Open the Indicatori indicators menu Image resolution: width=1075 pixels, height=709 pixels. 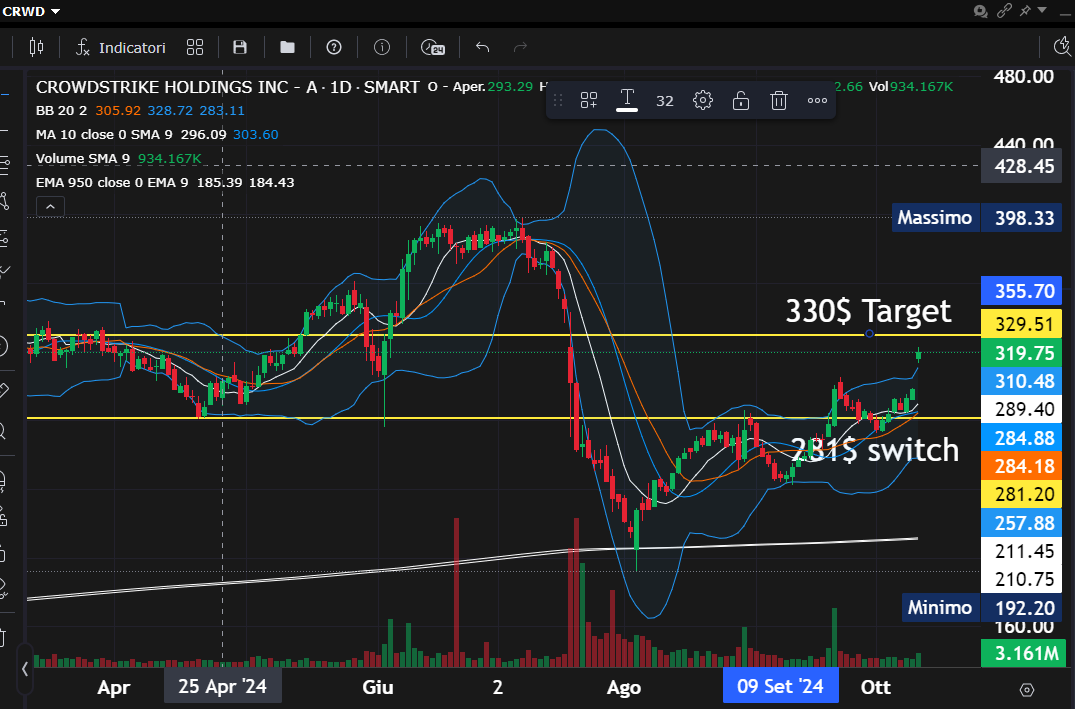point(120,47)
